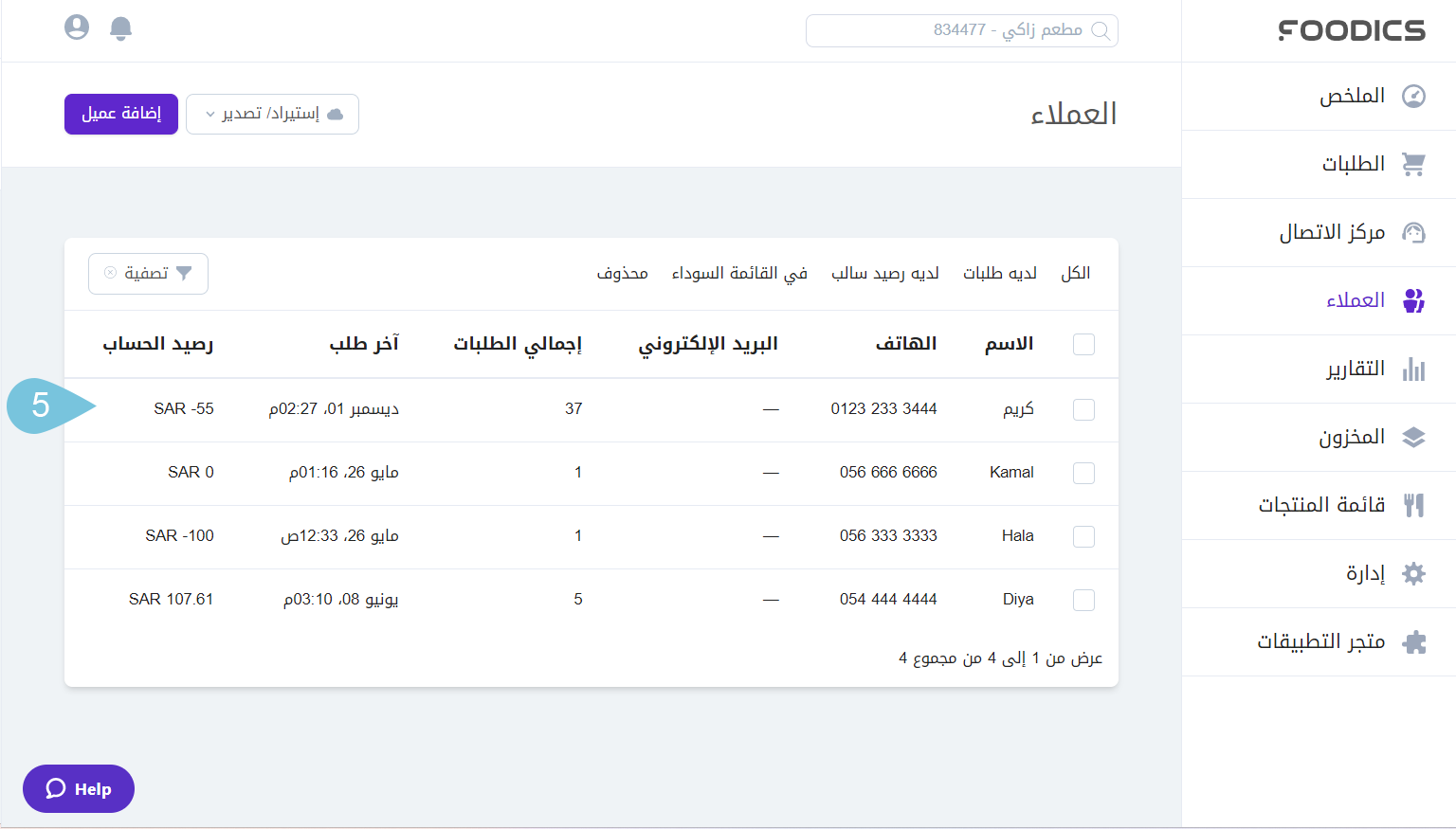
Task: Click the مركز الاتصال headset icon
Action: point(1413,232)
